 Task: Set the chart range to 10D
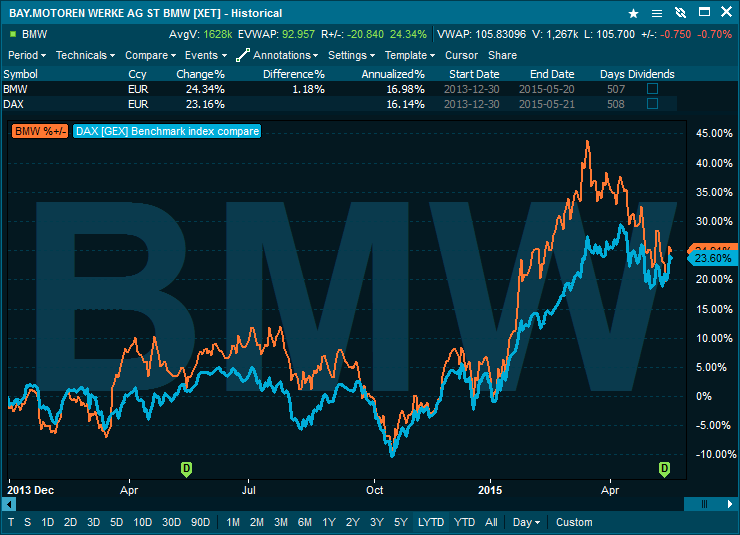tap(143, 522)
